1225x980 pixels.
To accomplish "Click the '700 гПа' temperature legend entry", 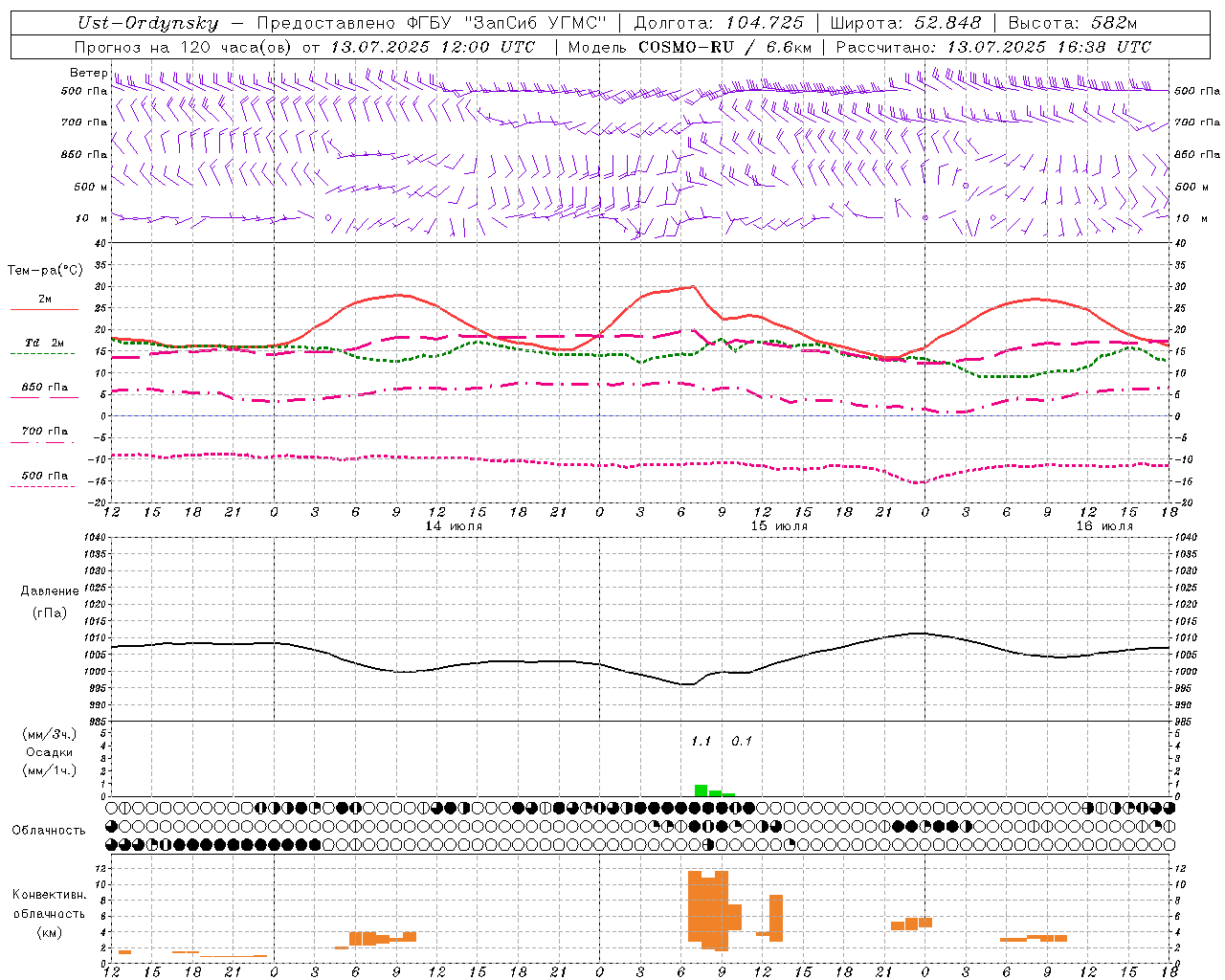I will [45, 432].
